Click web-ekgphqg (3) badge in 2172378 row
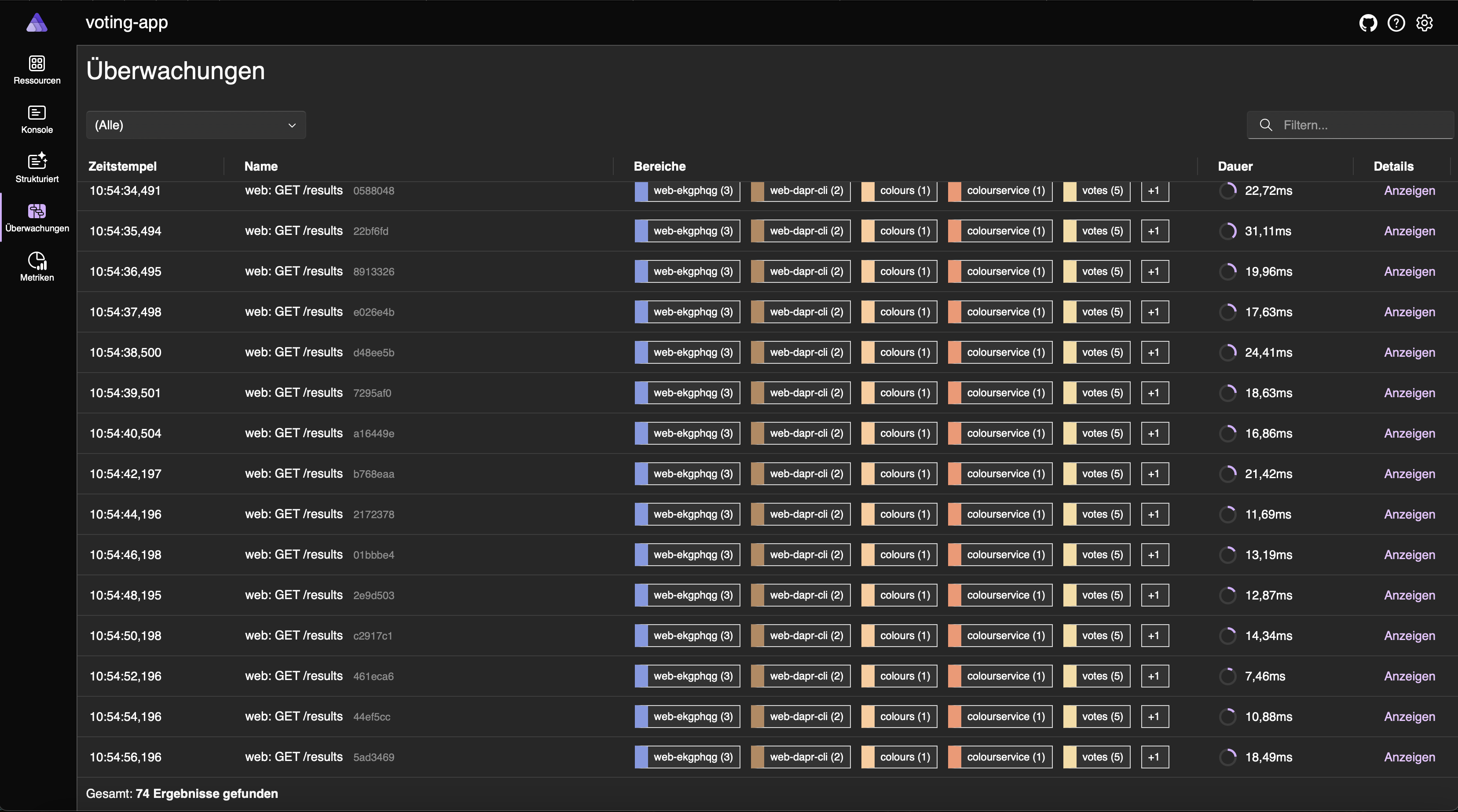 point(687,514)
